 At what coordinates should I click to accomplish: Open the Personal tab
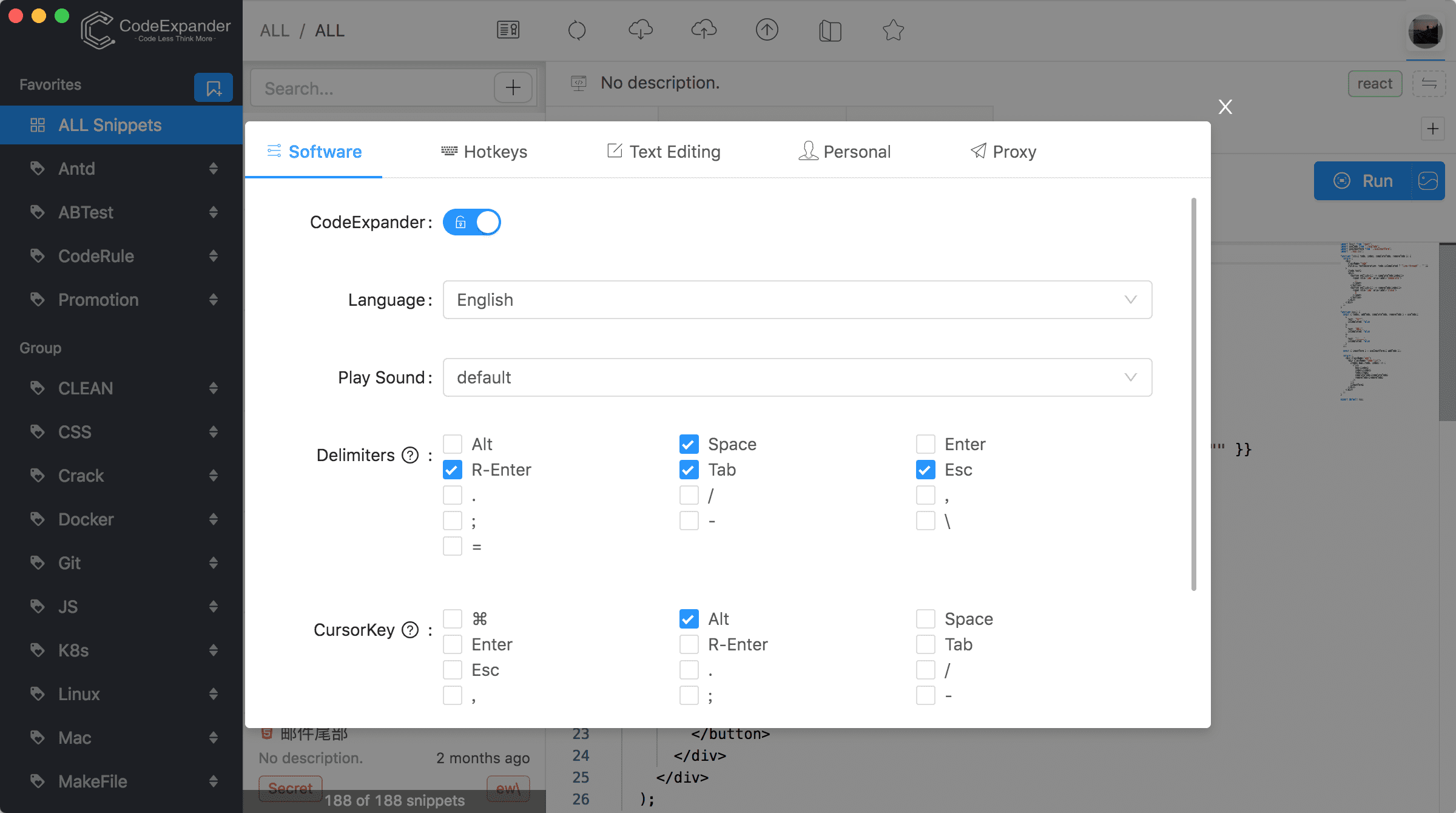844,151
